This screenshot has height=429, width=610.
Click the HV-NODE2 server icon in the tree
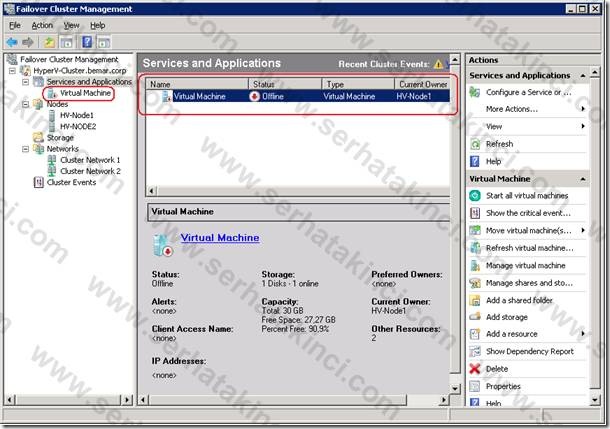click(x=52, y=127)
